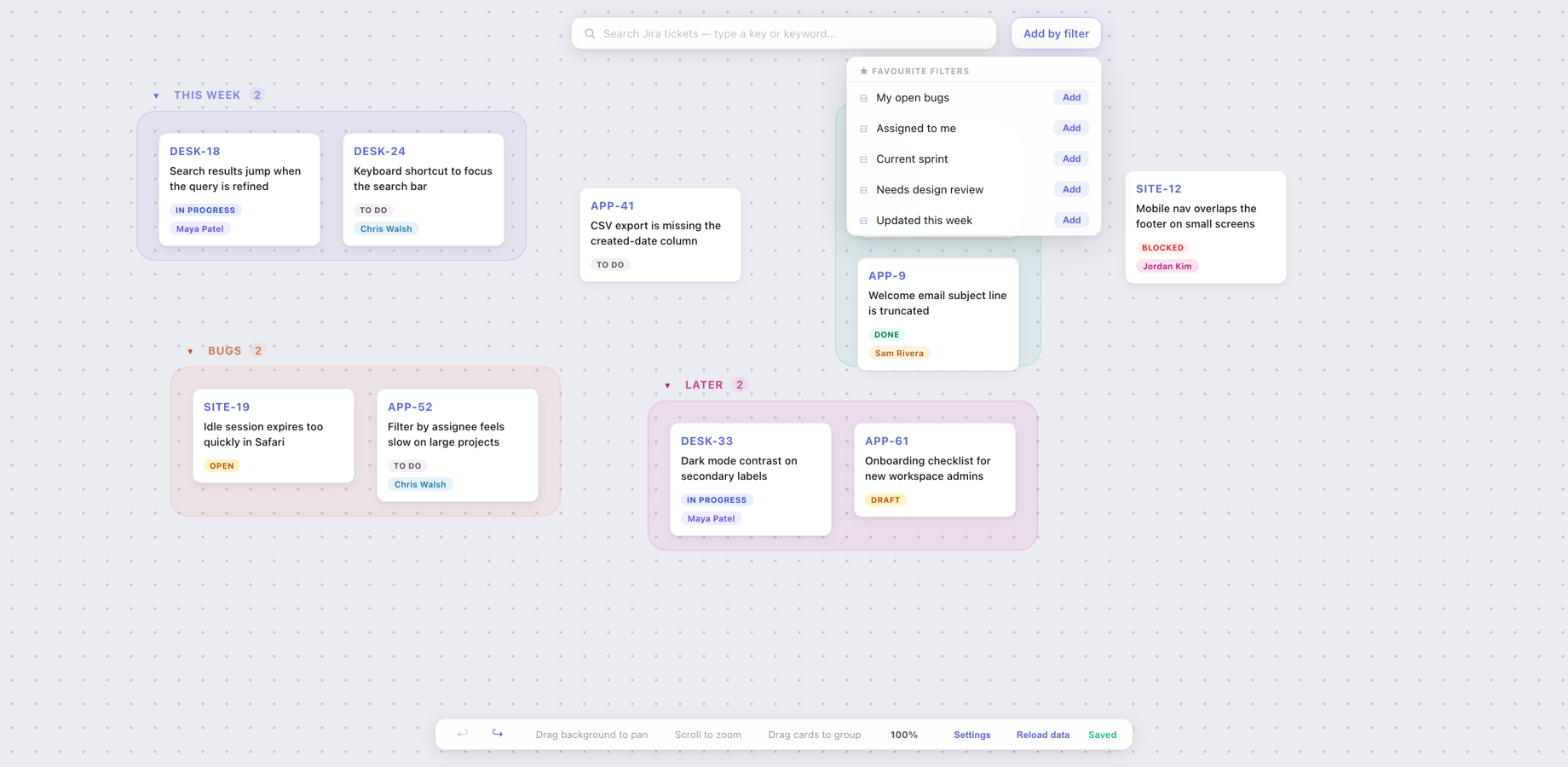Click the redo arrow icon
This screenshot has width=1568, height=767.
[x=498, y=734]
